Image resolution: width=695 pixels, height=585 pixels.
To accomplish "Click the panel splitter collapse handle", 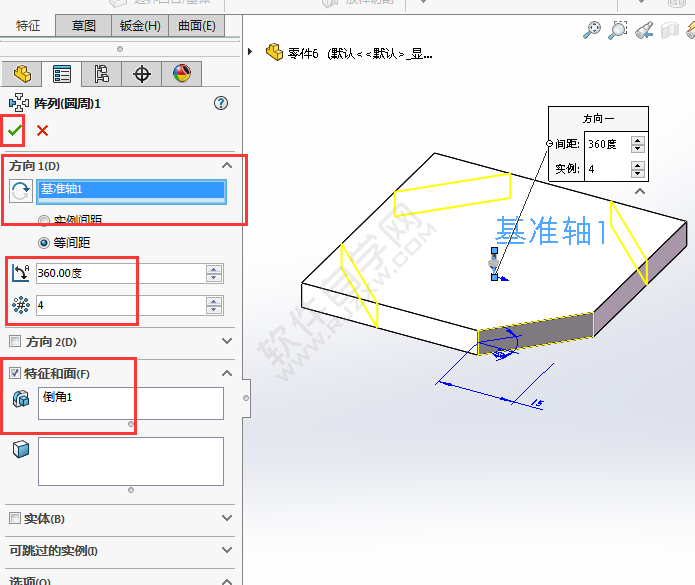I will 246,398.
